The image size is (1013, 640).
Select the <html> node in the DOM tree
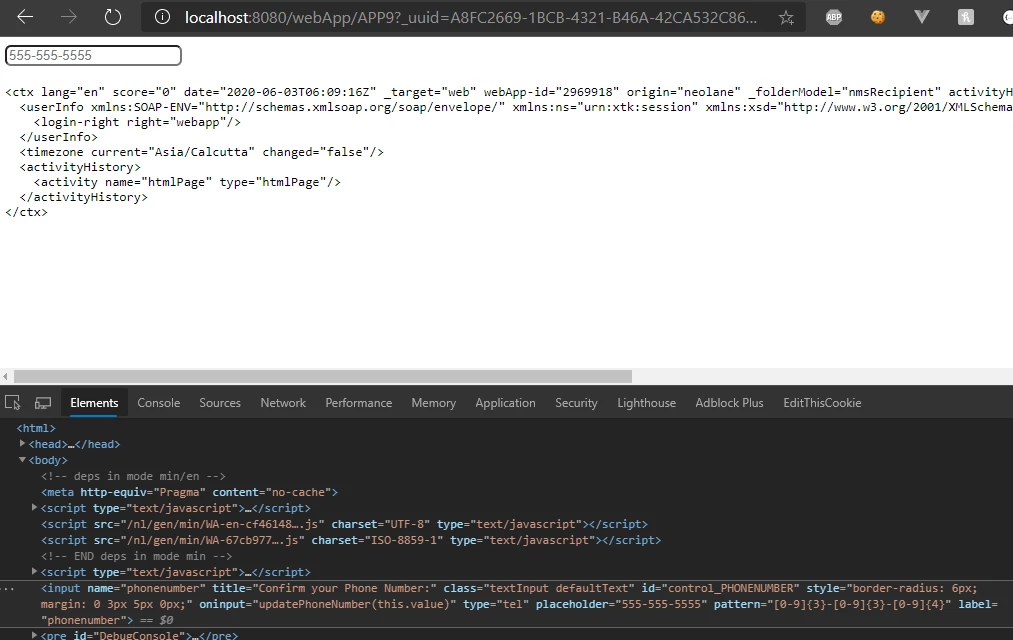(x=36, y=428)
